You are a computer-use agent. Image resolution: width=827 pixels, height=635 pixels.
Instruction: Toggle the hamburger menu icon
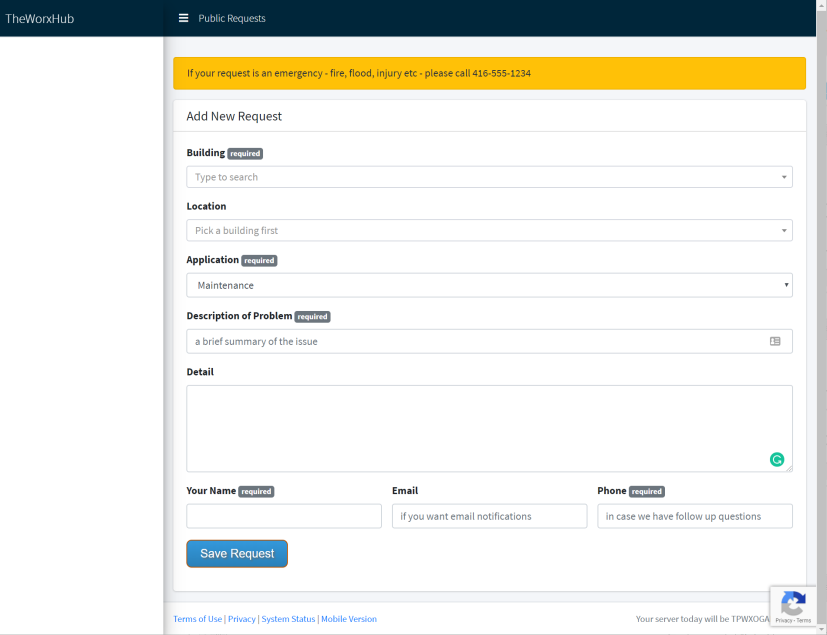click(184, 18)
